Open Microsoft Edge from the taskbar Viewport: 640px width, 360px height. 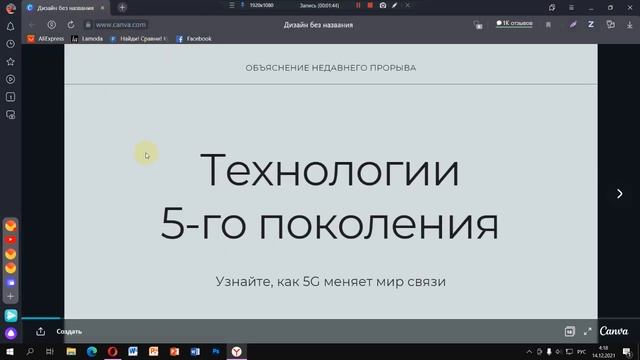pyautogui.click(x=91, y=351)
